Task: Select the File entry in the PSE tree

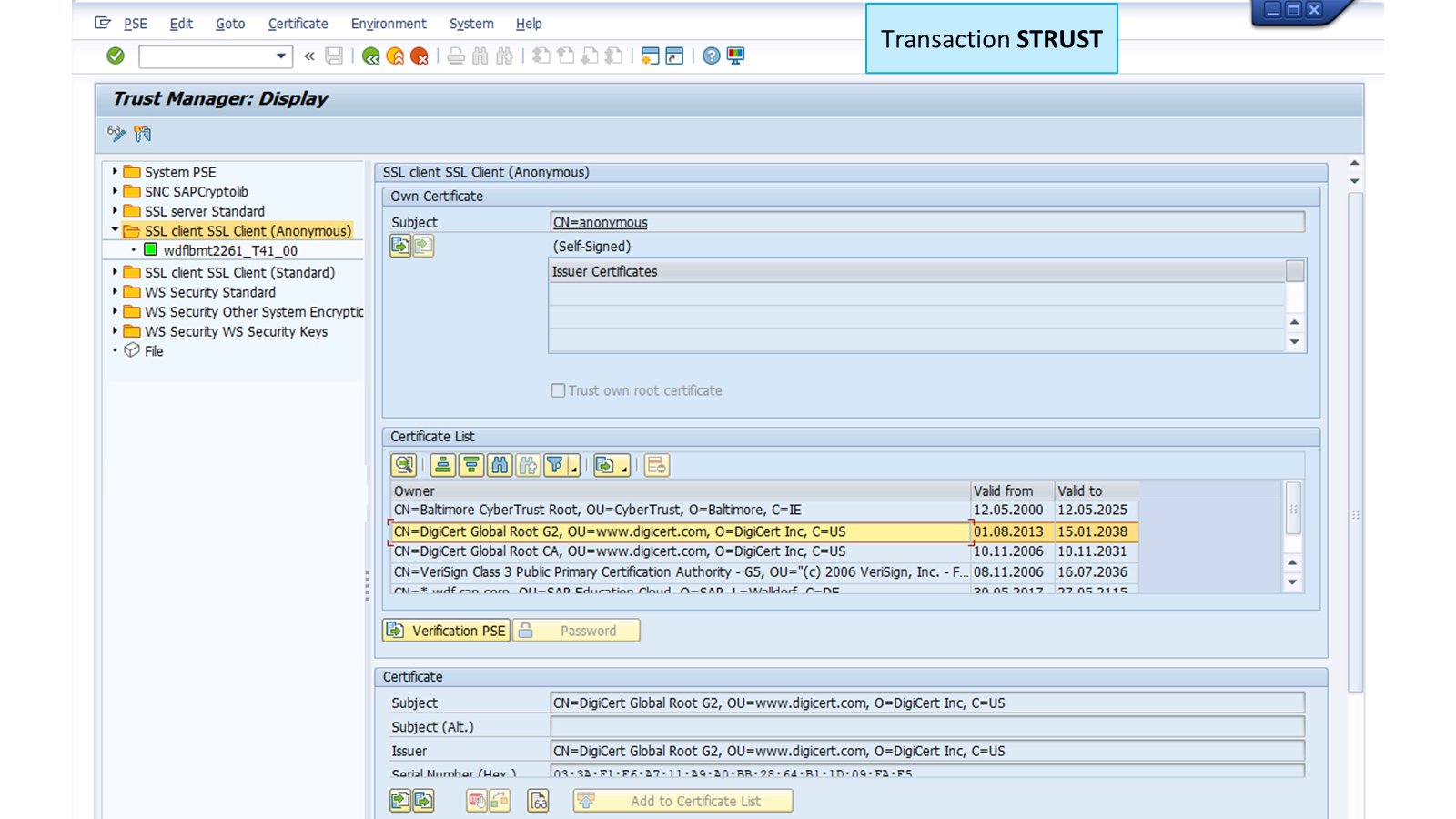Action: click(x=154, y=351)
